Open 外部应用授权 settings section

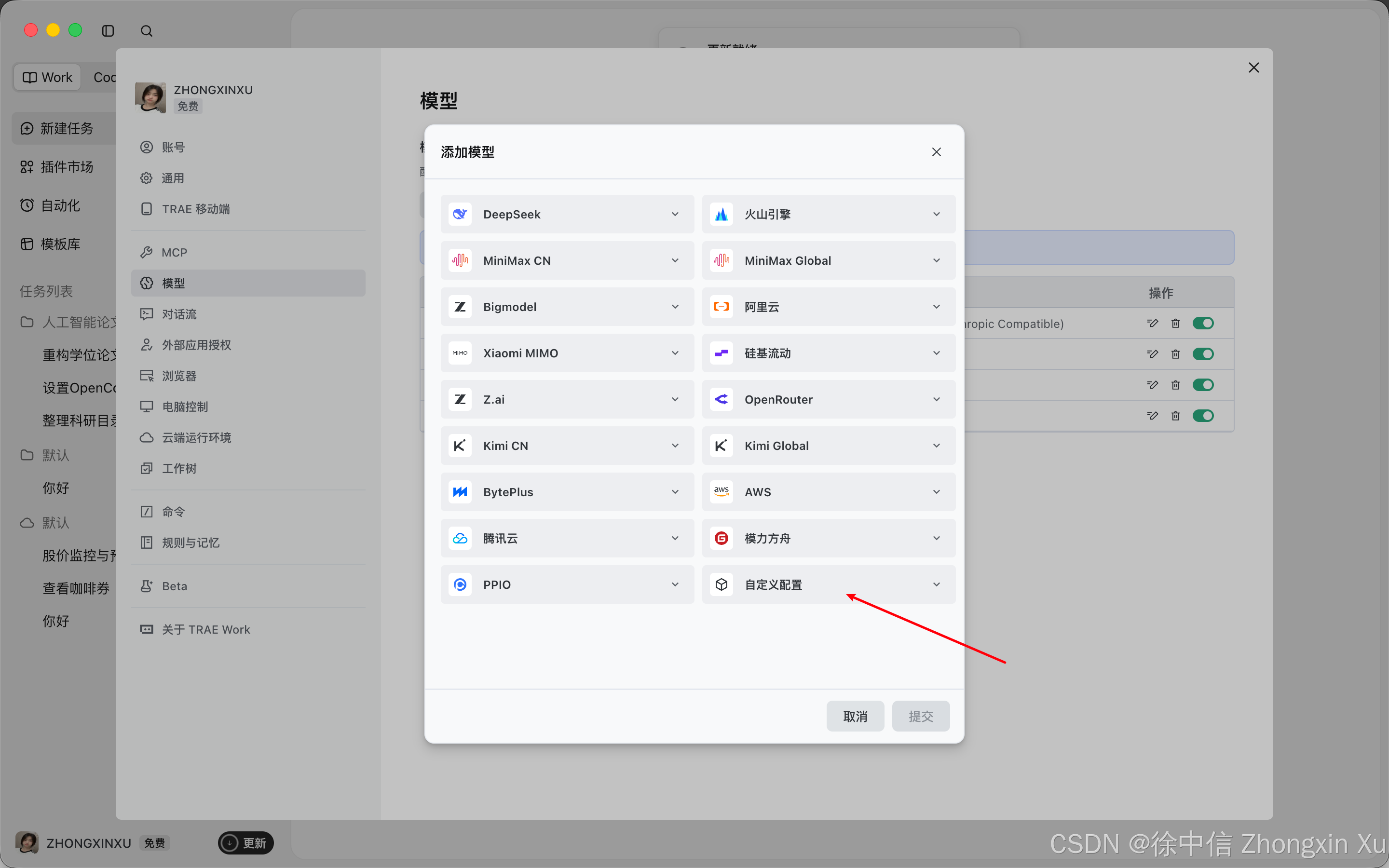[248, 345]
